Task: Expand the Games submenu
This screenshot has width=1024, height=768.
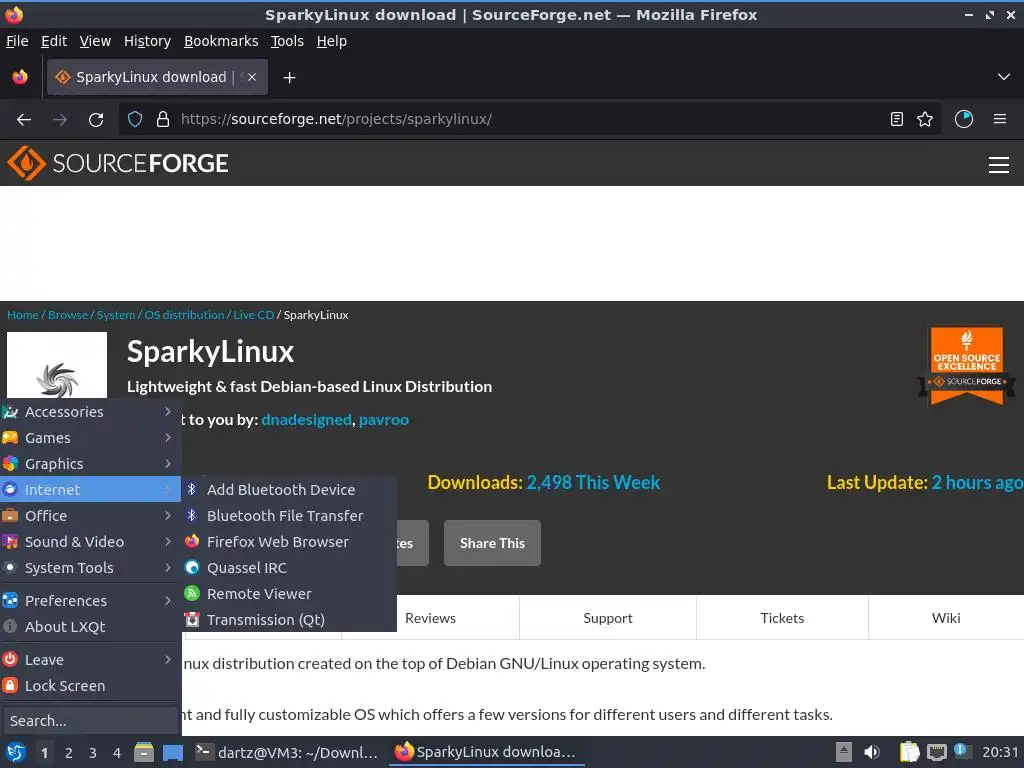Action: [90, 438]
